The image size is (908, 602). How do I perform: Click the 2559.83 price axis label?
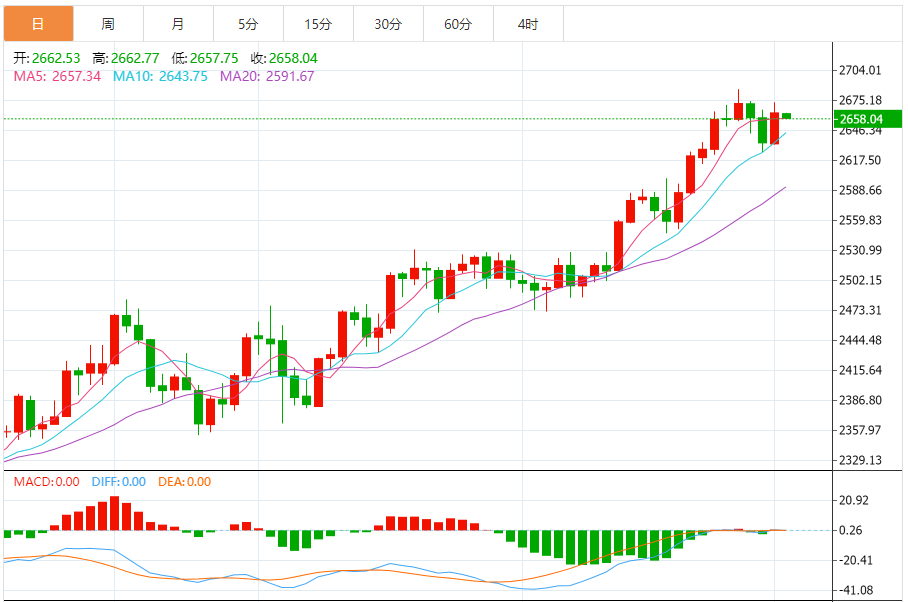click(861, 221)
